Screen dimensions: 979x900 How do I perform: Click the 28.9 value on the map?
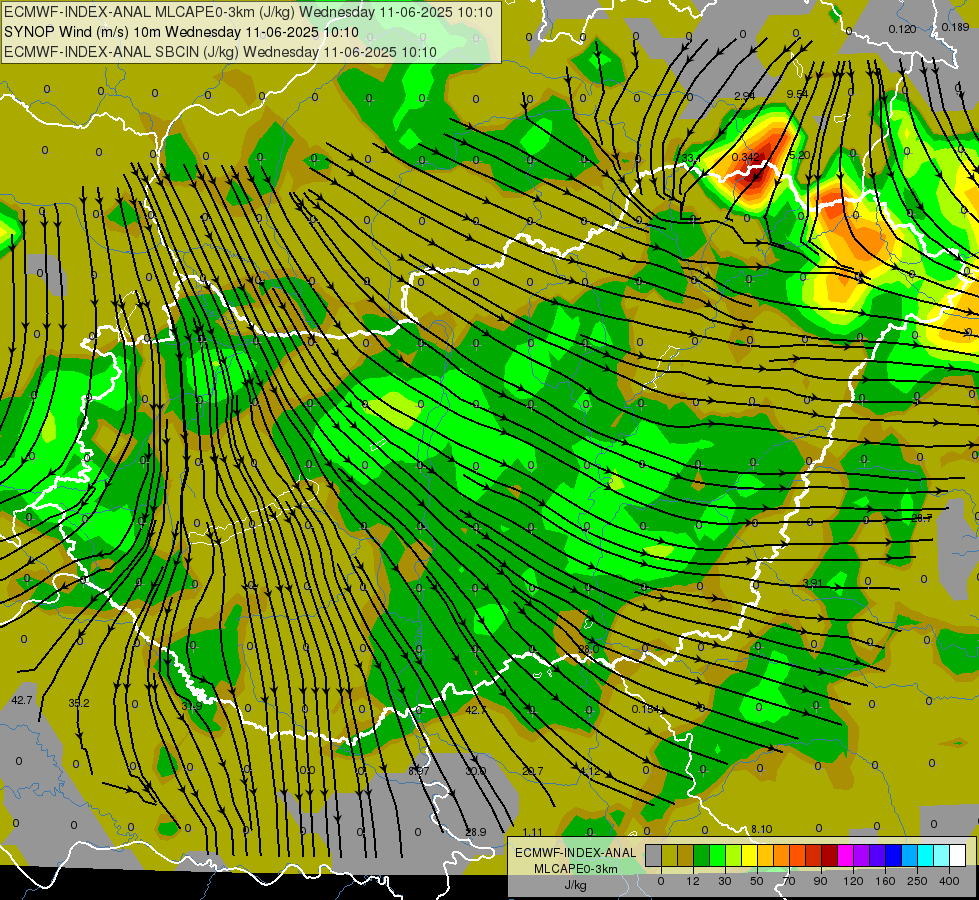[x=476, y=832]
